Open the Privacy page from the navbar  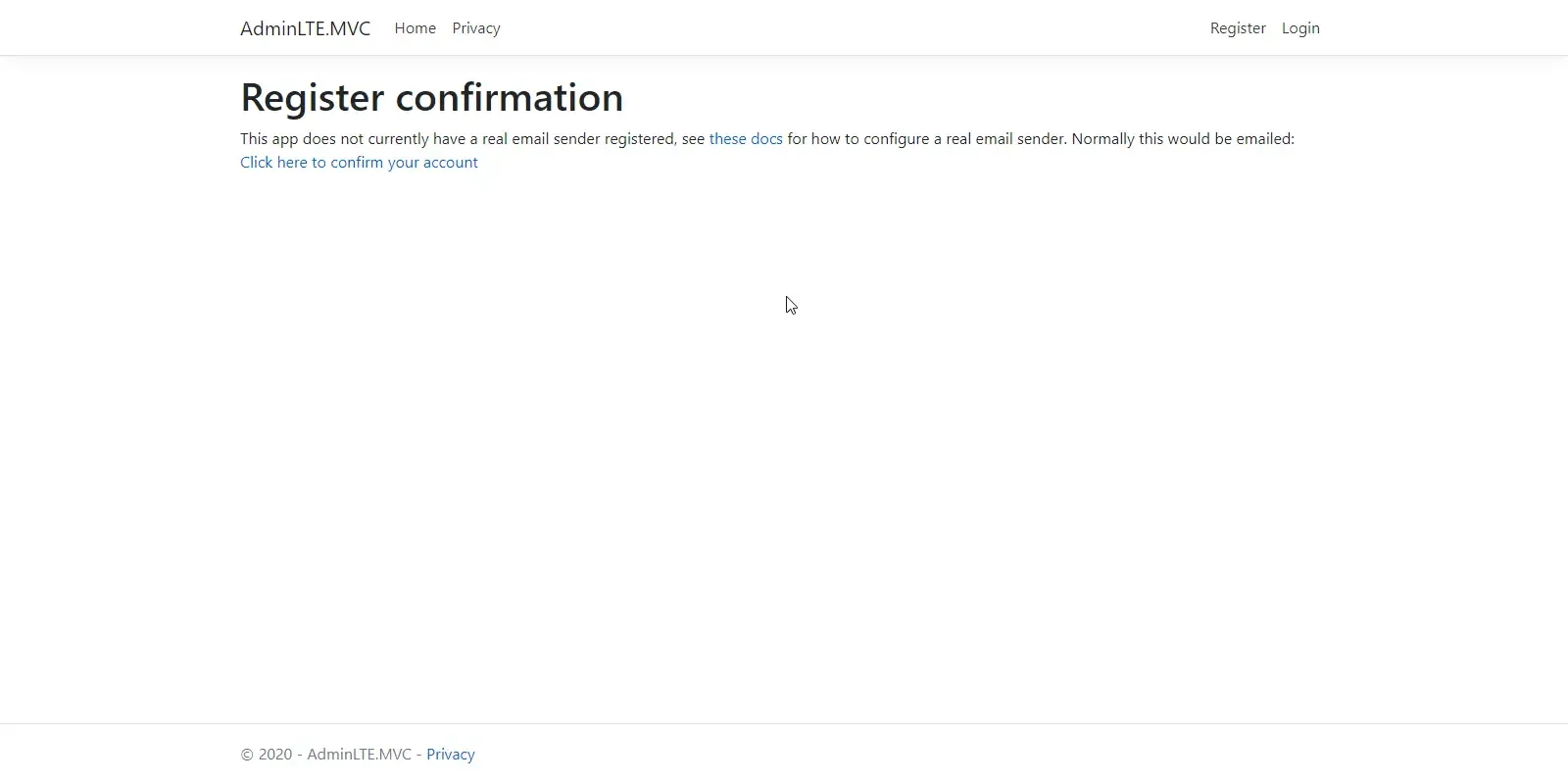pos(476,28)
